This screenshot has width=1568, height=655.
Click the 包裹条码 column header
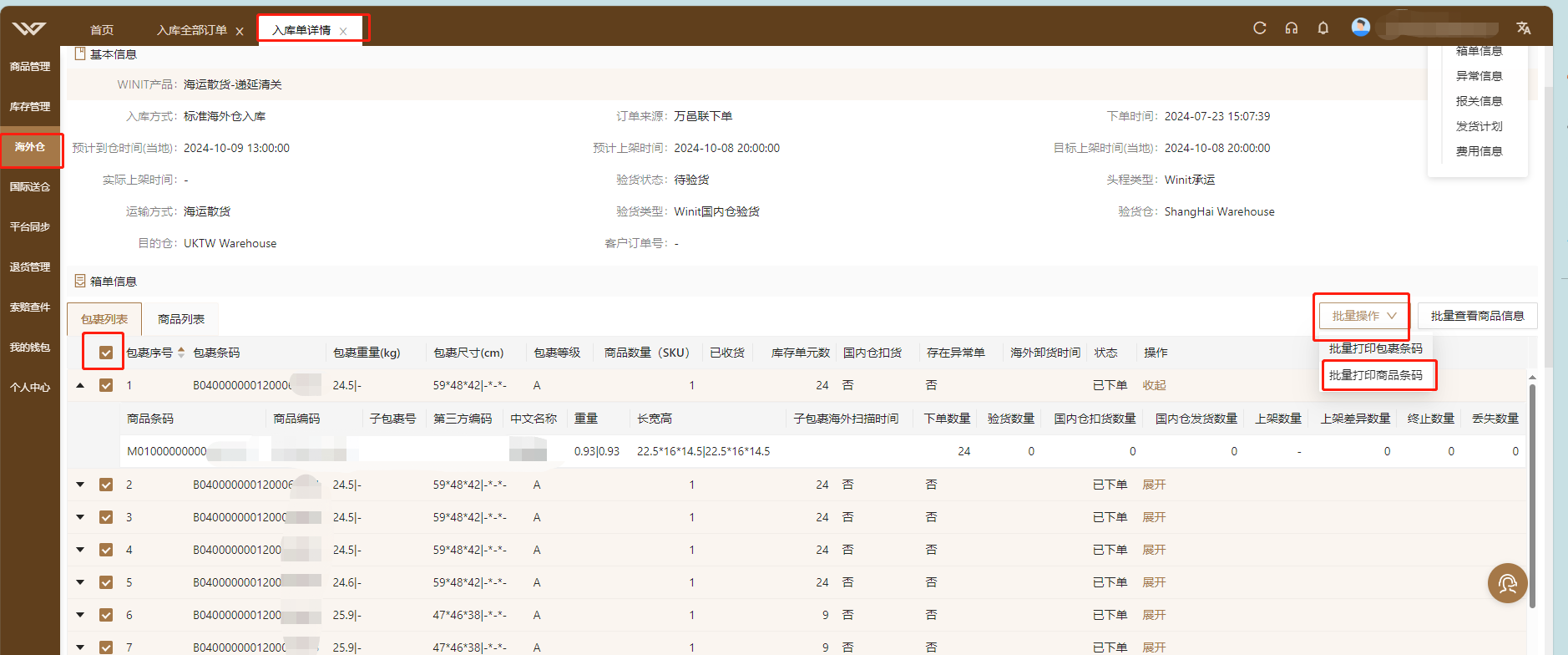tap(216, 353)
